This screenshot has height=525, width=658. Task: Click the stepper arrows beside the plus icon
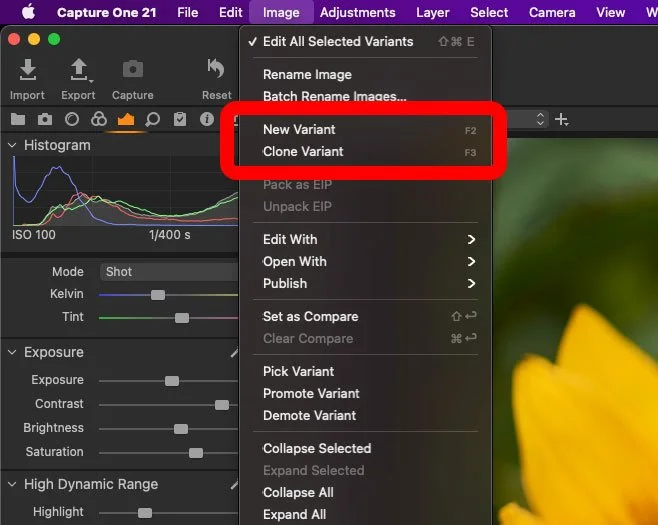point(540,119)
